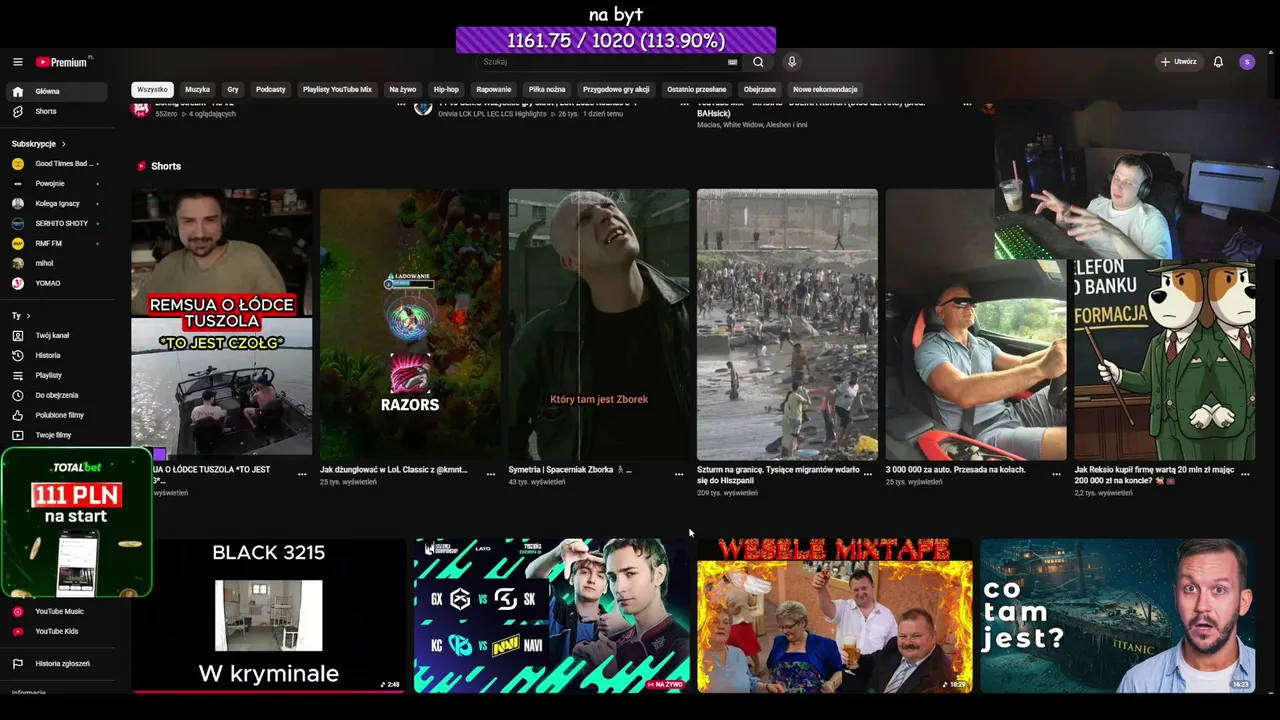Filter the feed by Podcasty
This screenshot has height=720, width=1280.
[x=271, y=89]
